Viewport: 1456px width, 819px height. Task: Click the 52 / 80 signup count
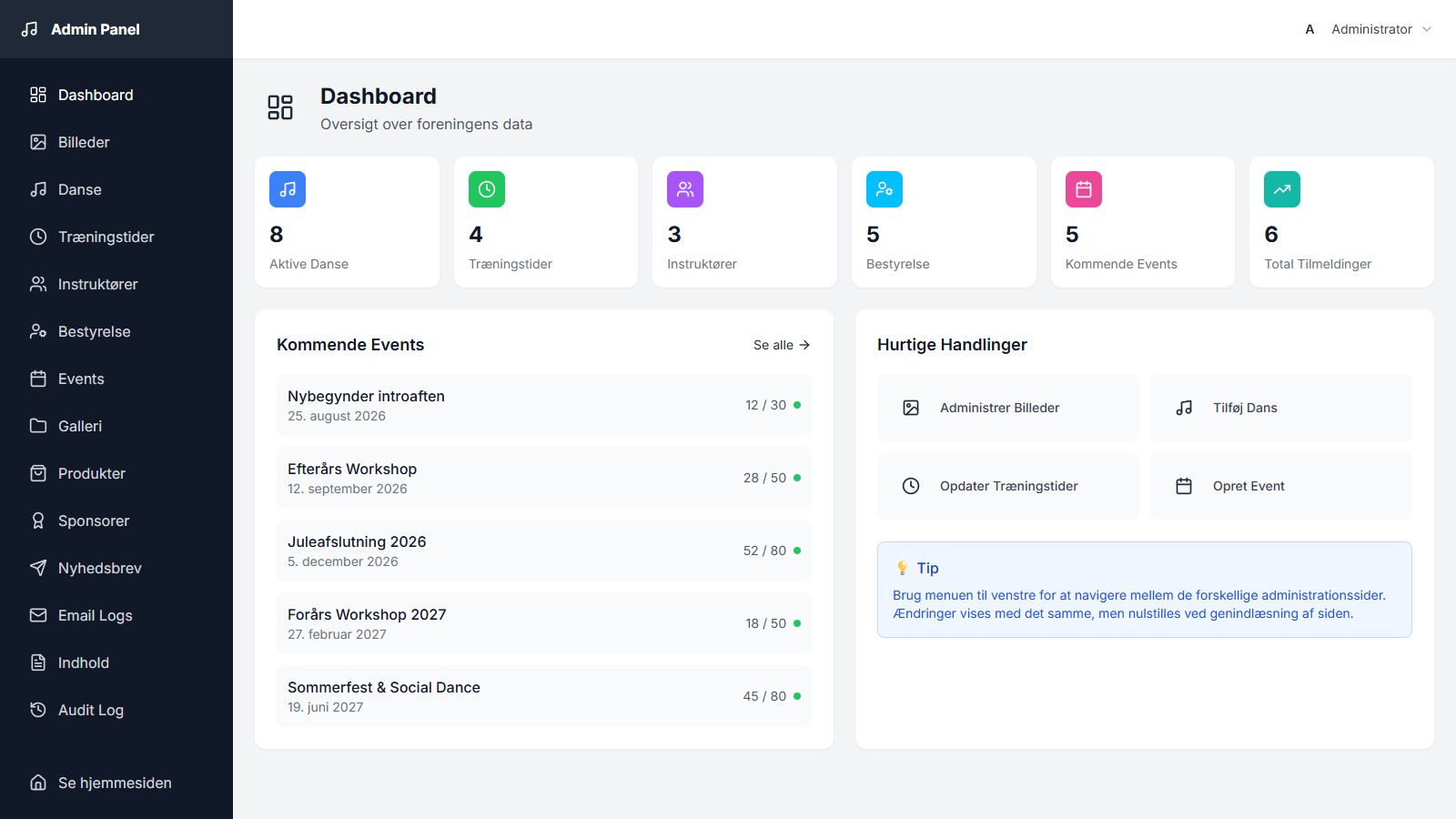tap(764, 551)
